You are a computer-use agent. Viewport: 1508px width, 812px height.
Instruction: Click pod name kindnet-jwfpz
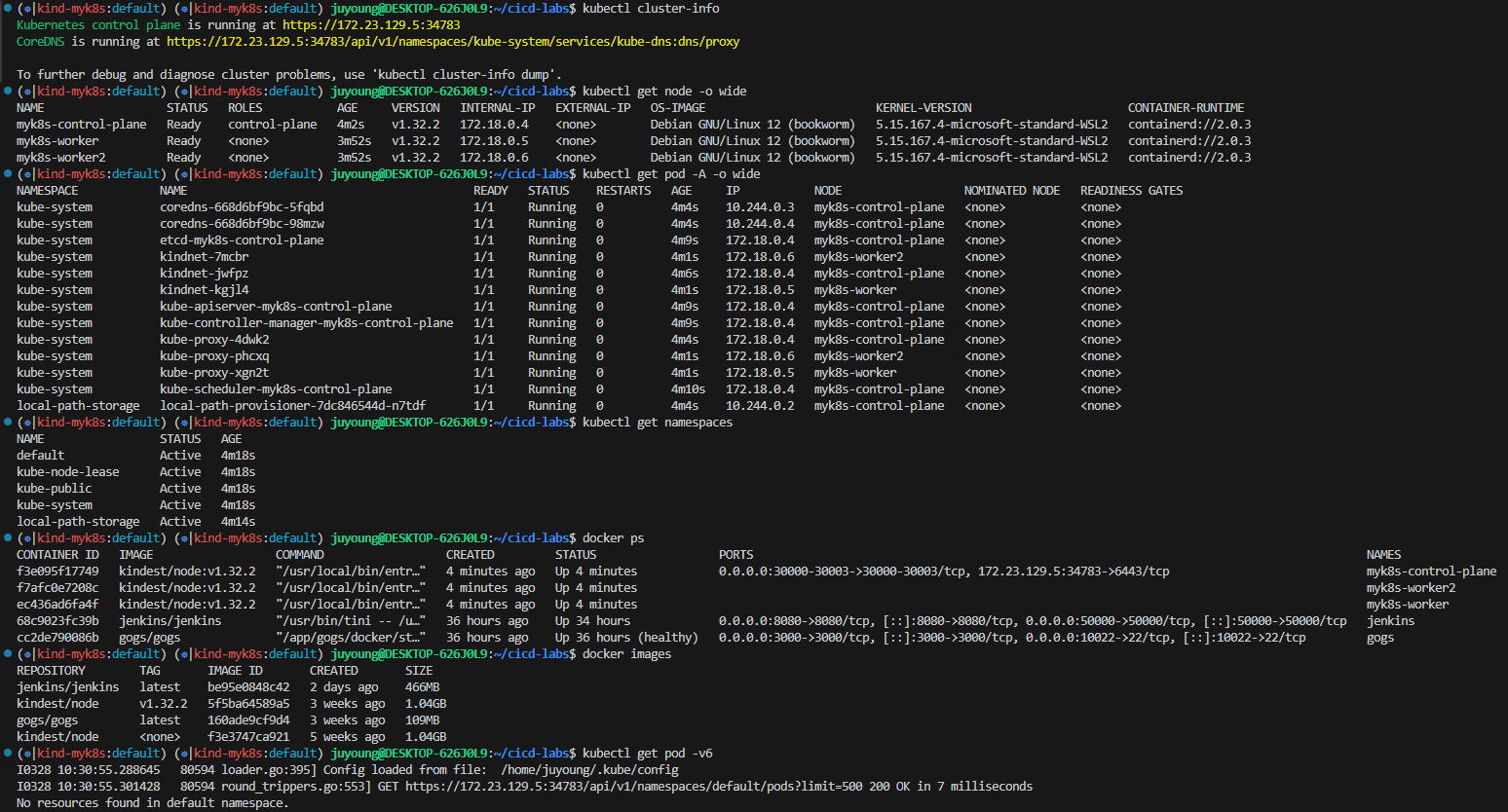[x=205, y=274]
